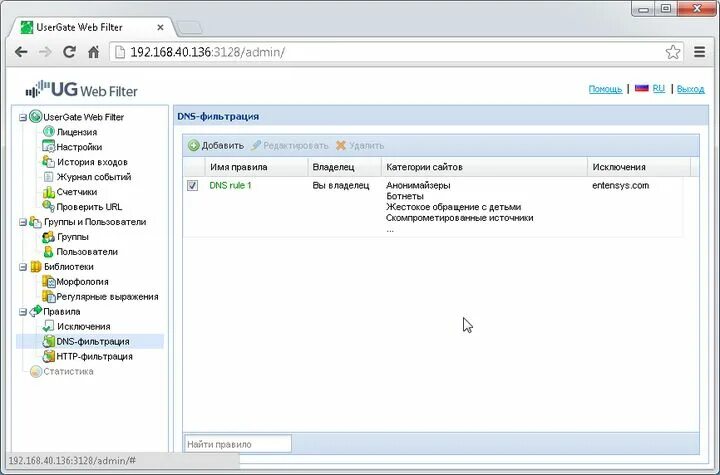Click the RU language link
The width and height of the screenshot is (720, 475).
click(x=658, y=88)
